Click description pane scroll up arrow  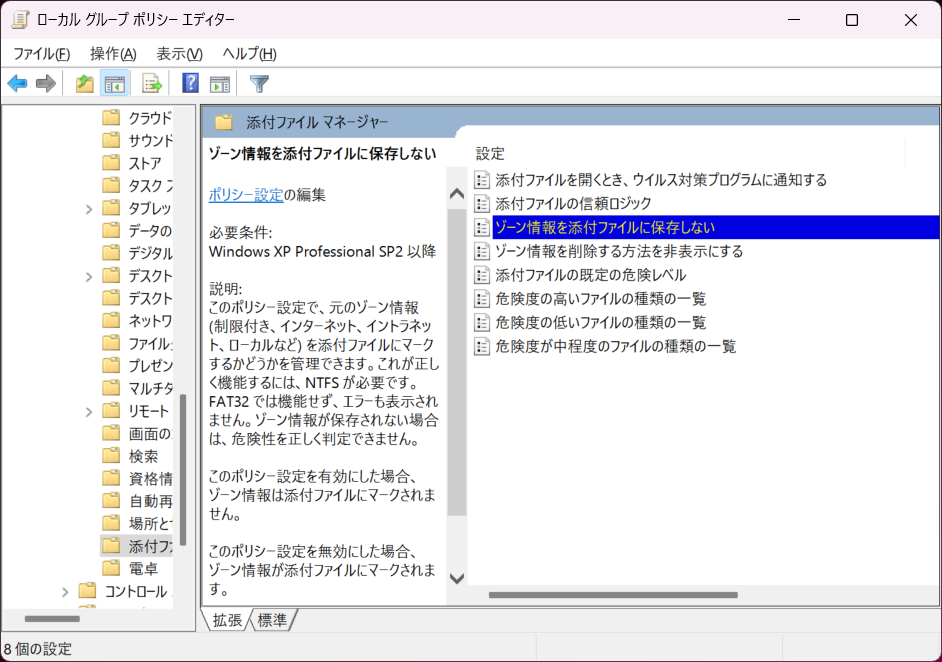tap(457, 193)
